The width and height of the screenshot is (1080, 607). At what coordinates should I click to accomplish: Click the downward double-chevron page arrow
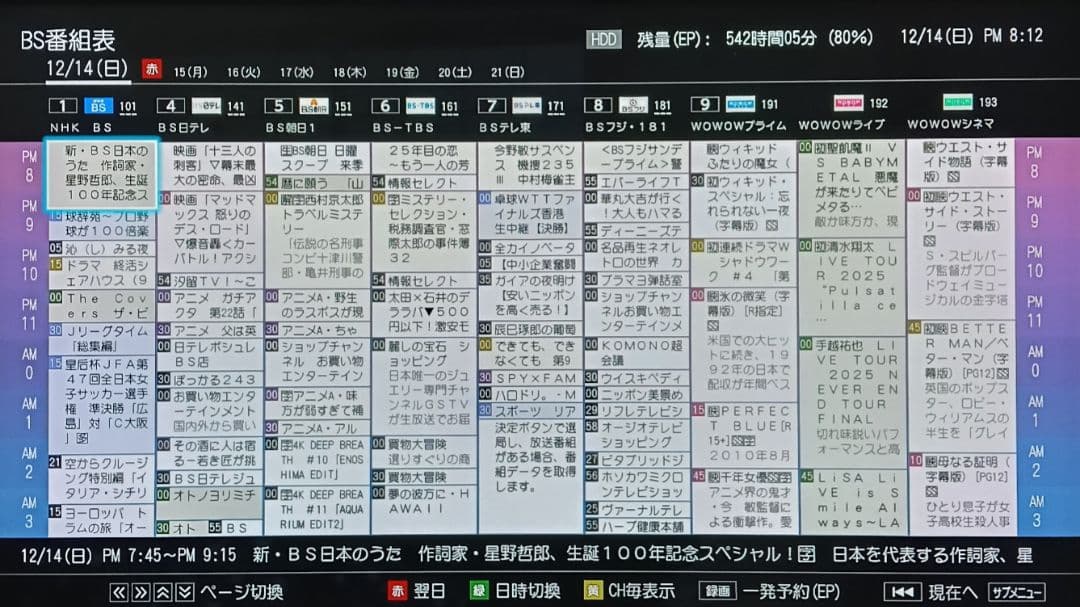[185, 591]
